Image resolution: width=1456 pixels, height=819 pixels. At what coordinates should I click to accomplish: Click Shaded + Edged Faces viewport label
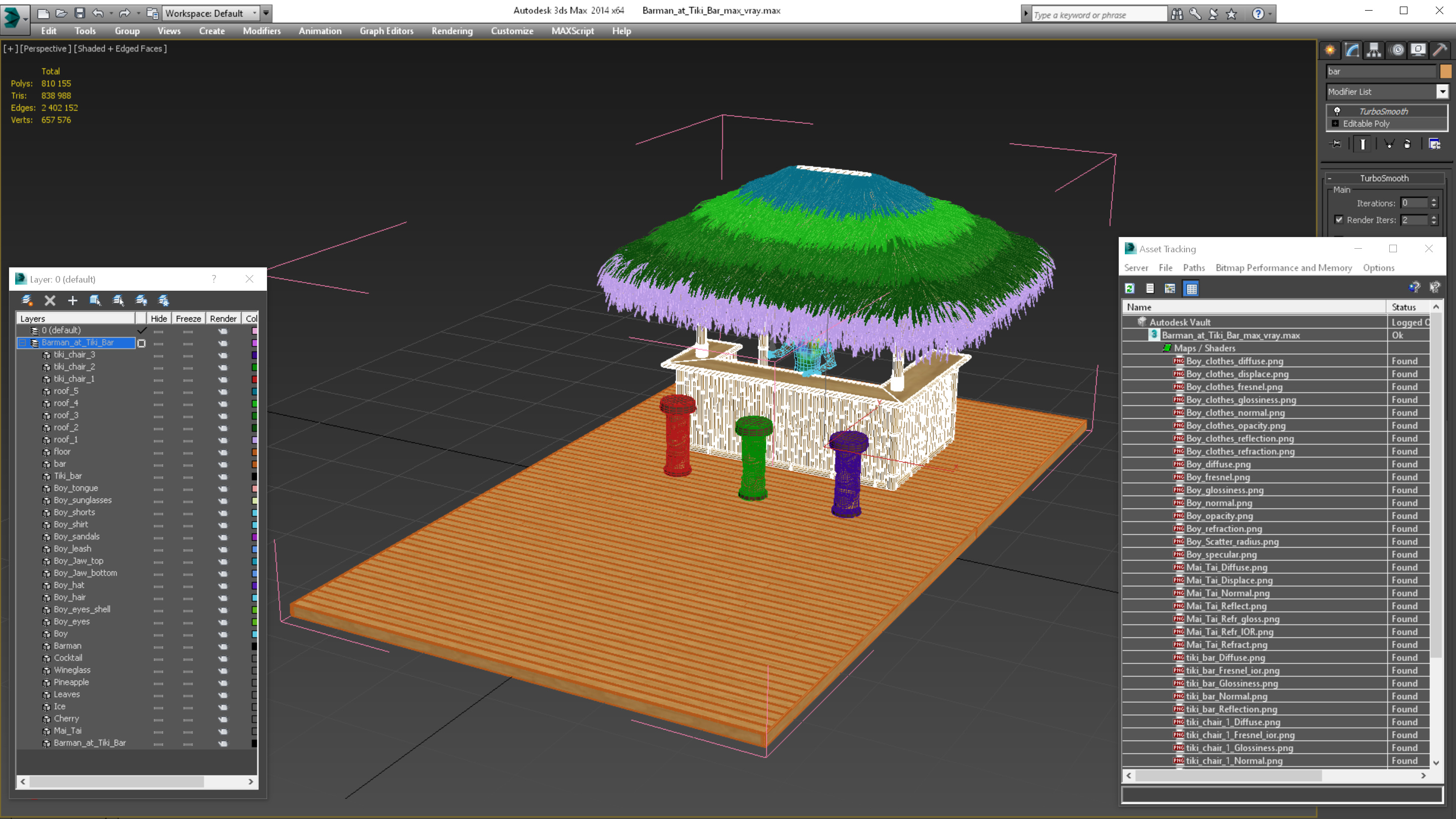click(x=120, y=49)
